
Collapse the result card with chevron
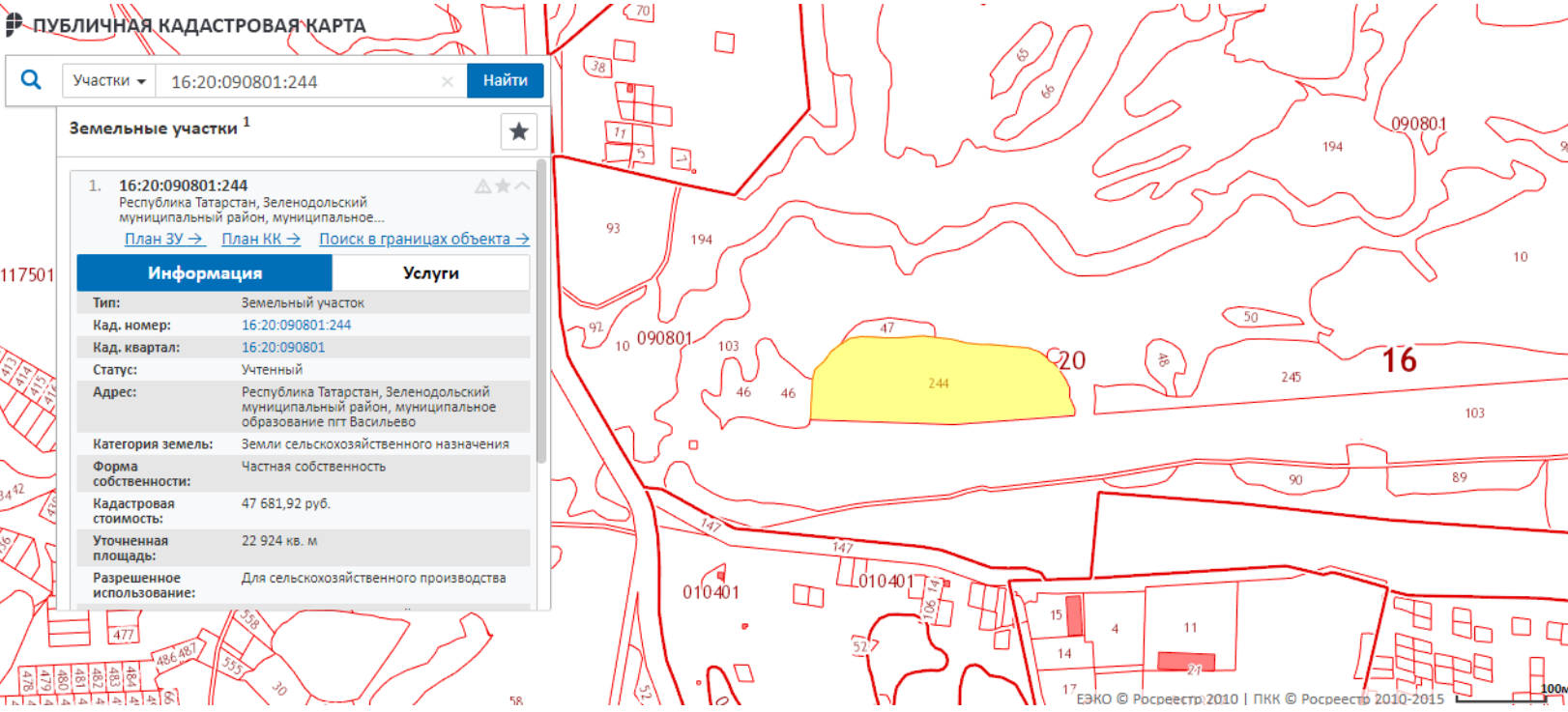tap(522, 186)
